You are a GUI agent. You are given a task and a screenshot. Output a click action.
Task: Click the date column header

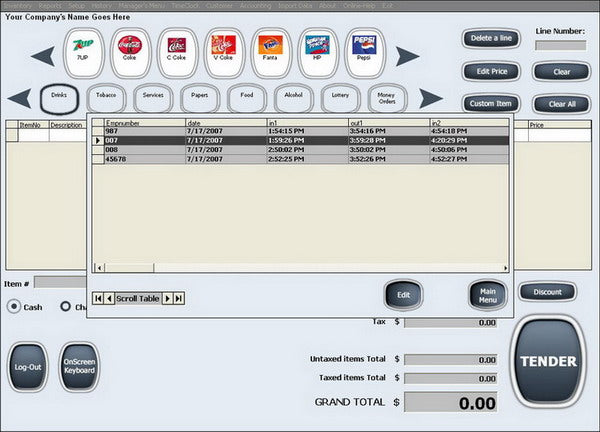pos(226,123)
